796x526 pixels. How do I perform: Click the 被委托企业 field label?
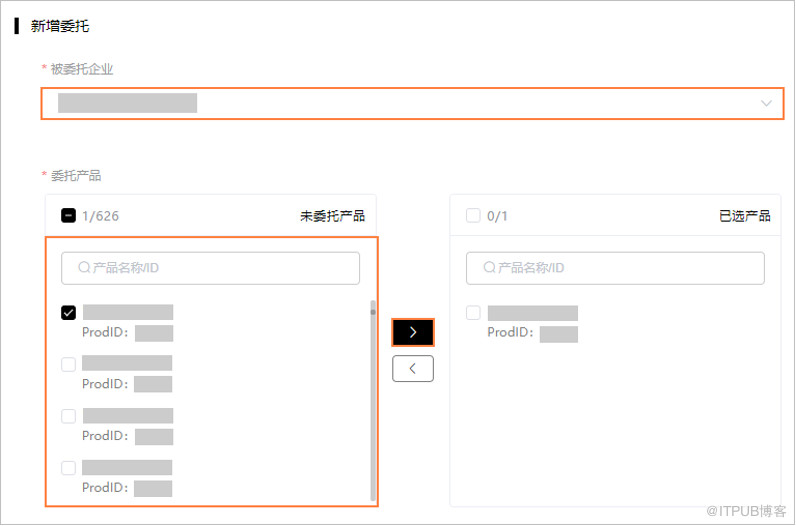click(x=82, y=69)
